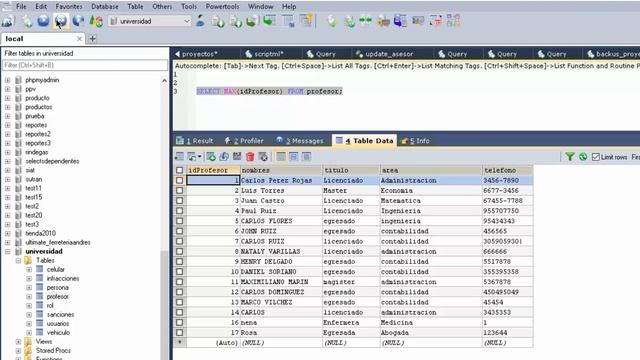Close the local connection tab
The image size is (640, 360).
click(x=79, y=39)
